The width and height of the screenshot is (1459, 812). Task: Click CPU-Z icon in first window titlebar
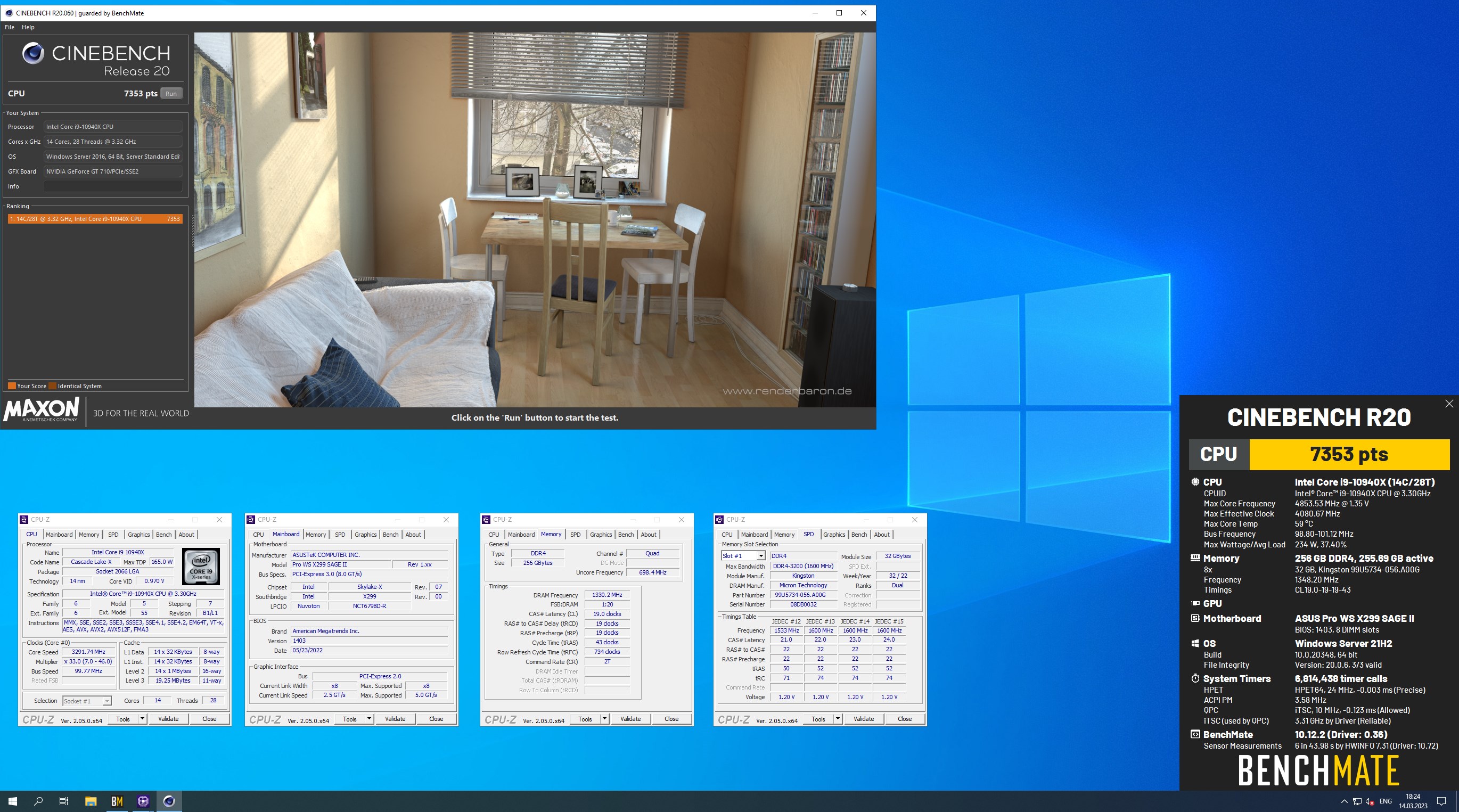[24, 519]
